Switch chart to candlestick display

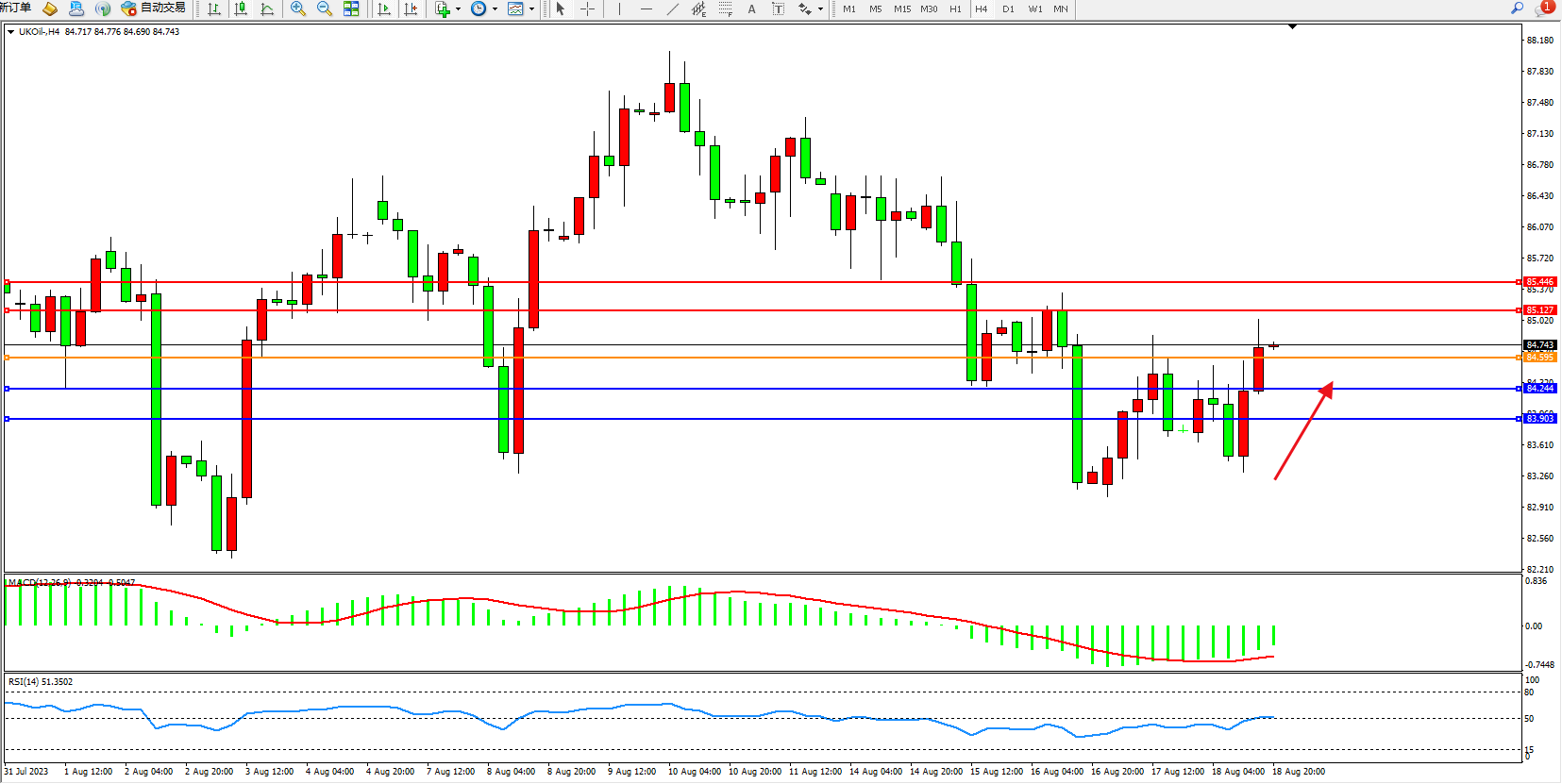[x=241, y=8]
